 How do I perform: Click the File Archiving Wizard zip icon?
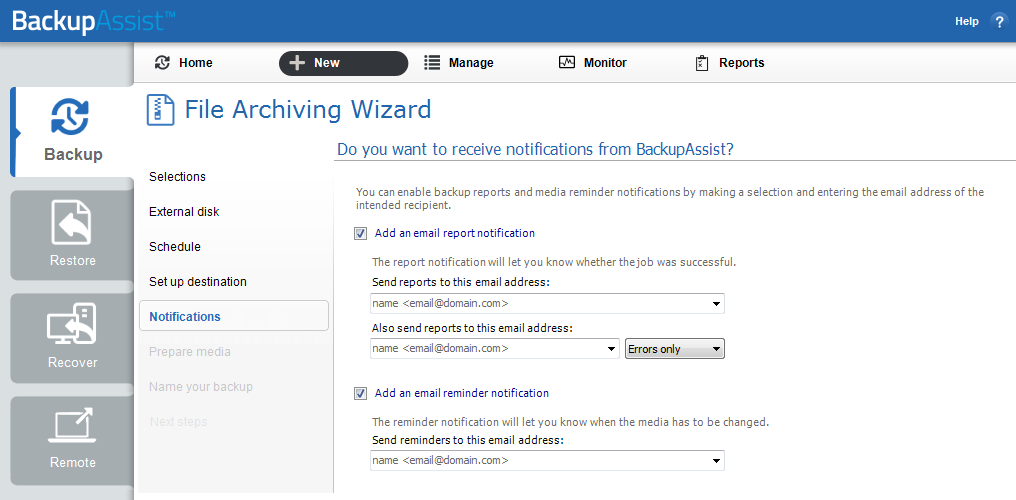pos(160,109)
